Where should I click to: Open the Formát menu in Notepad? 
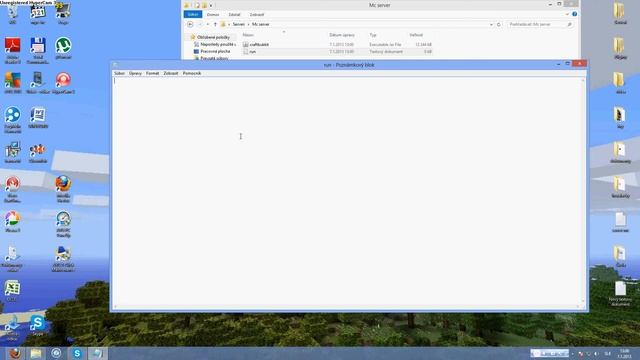click(152, 73)
